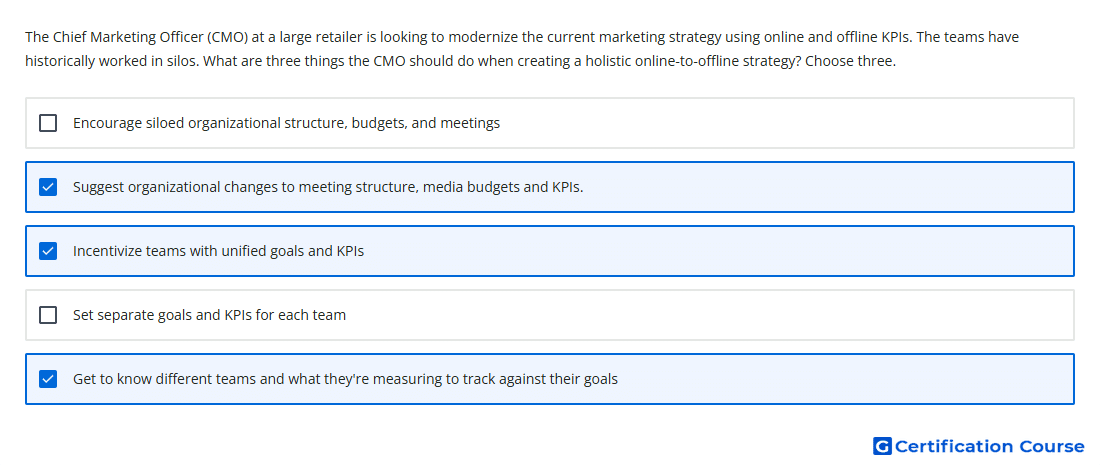Uncheck the 'Suggest organizational changes' checkbox
Image resolution: width=1100 pixels, height=465 pixels.
tap(48, 187)
